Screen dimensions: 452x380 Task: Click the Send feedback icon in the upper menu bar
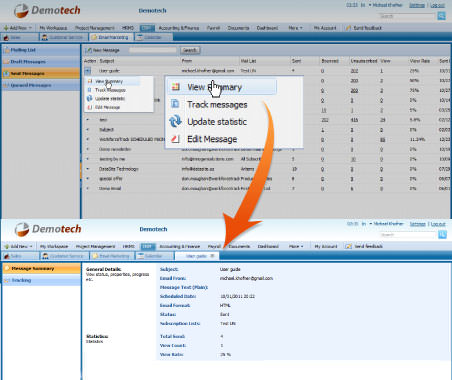tap(348, 28)
